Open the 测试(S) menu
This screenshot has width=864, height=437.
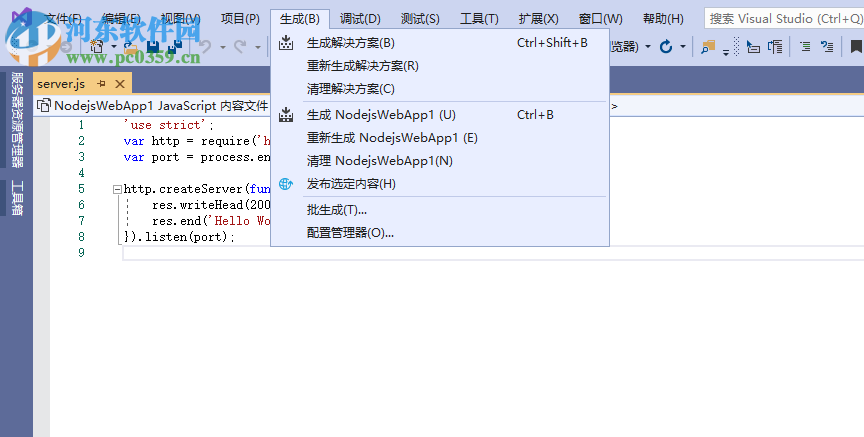[420, 19]
